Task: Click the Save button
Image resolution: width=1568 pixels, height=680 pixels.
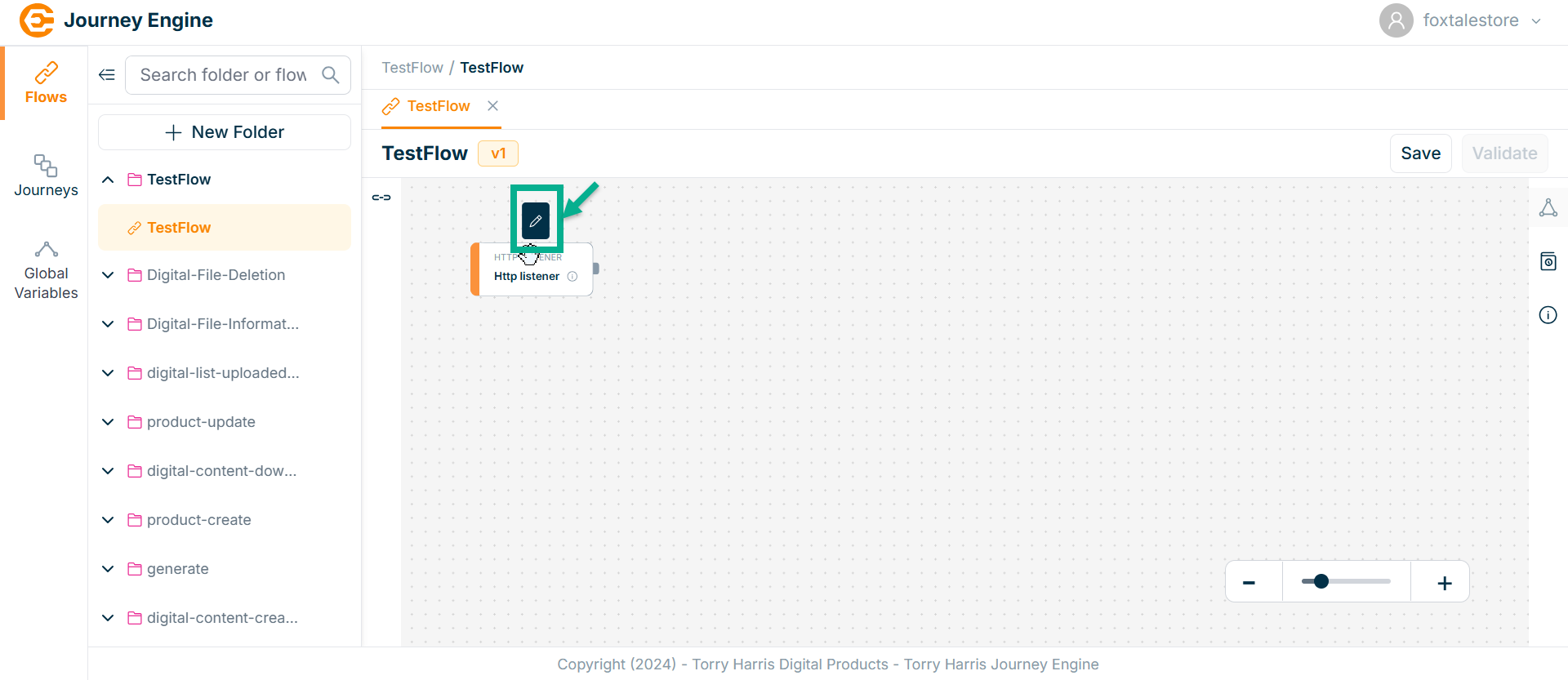Action: click(x=1420, y=153)
